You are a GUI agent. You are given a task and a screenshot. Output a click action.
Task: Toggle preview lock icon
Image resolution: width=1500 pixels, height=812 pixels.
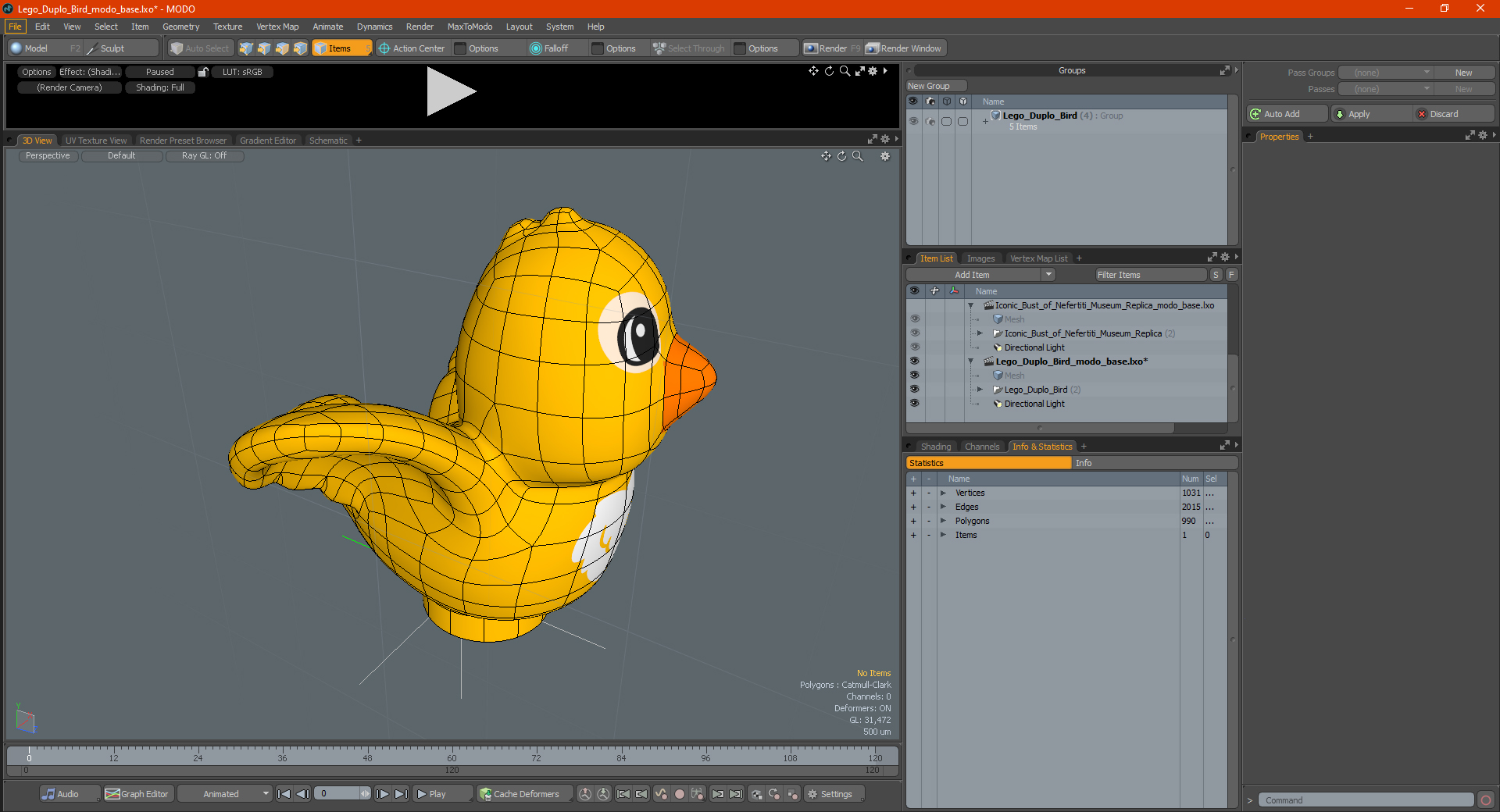[203, 72]
